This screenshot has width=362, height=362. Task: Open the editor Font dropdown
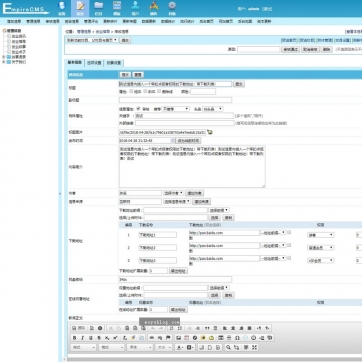(140, 347)
